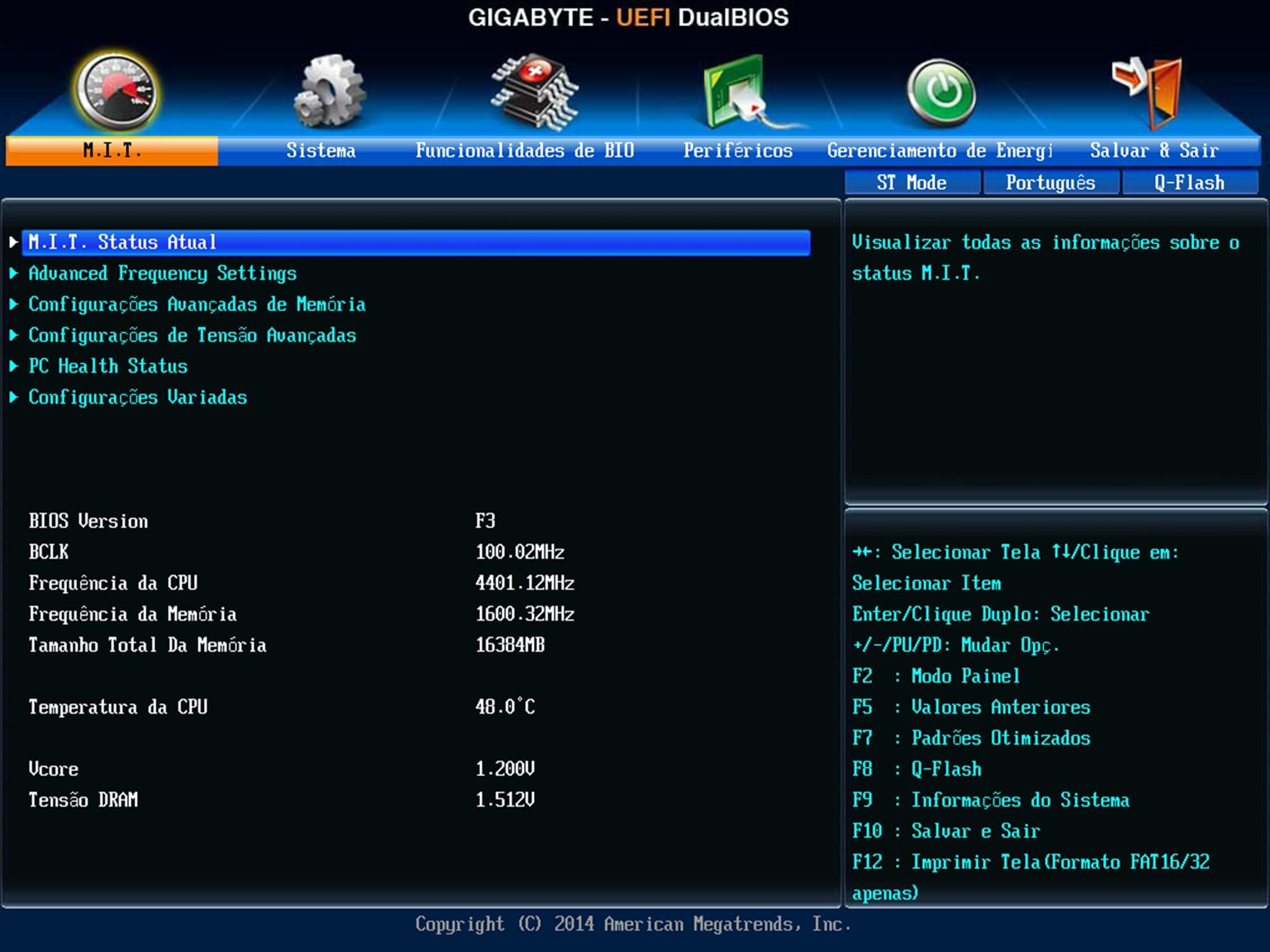Click the BIOS Version label
Image resolution: width=1270 pixels, height=952 pixels.
pyautogui.click(x=88, y=522)
